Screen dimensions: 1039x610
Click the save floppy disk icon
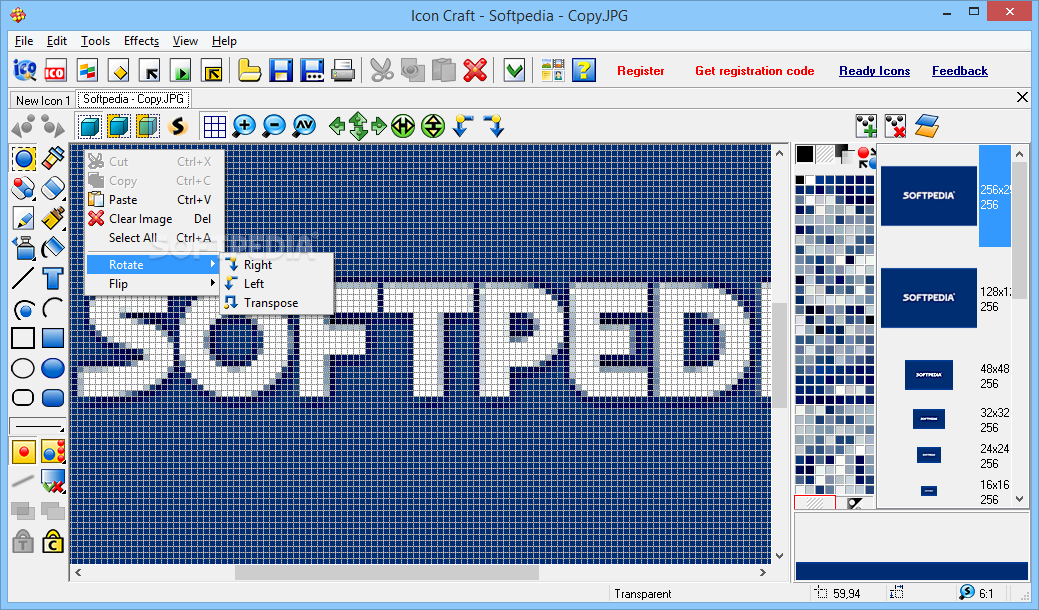click(281, 70)
